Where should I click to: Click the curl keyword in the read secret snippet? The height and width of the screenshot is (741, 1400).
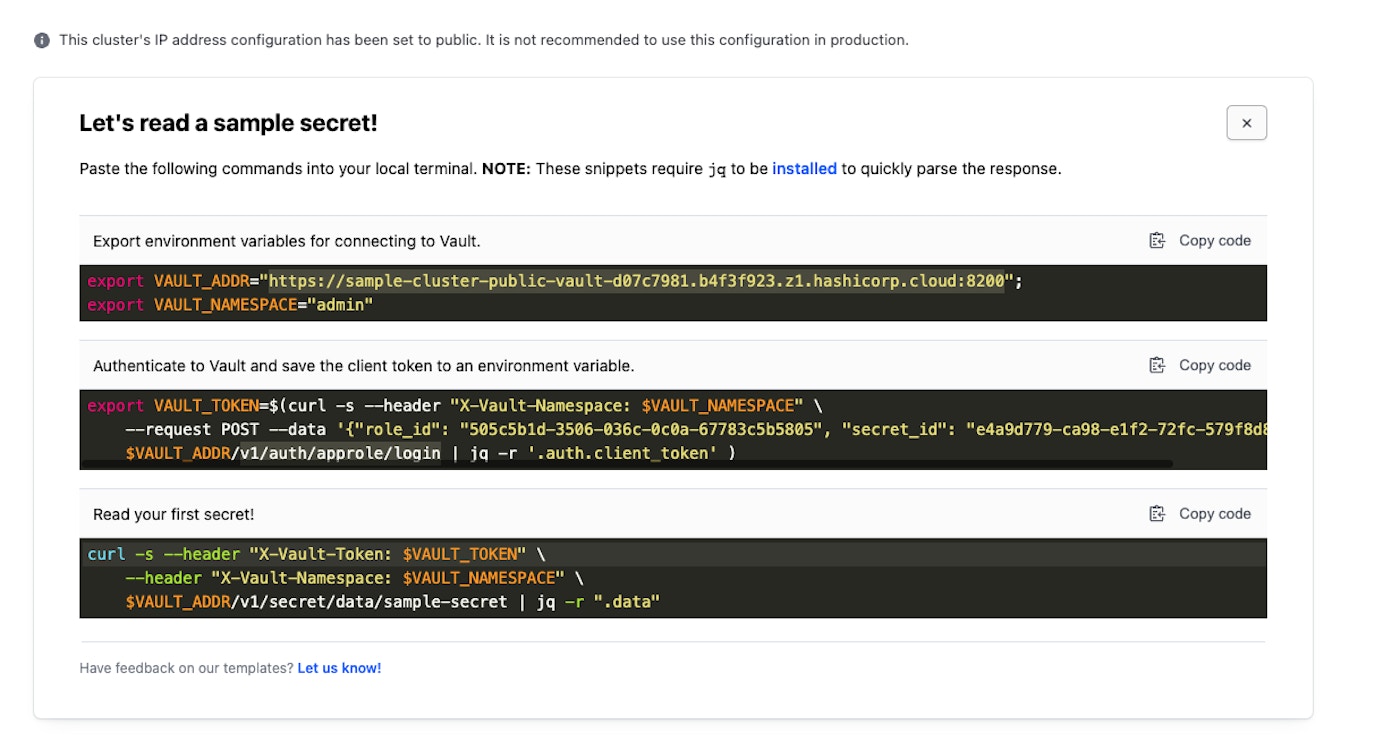(x=107, y=554)
